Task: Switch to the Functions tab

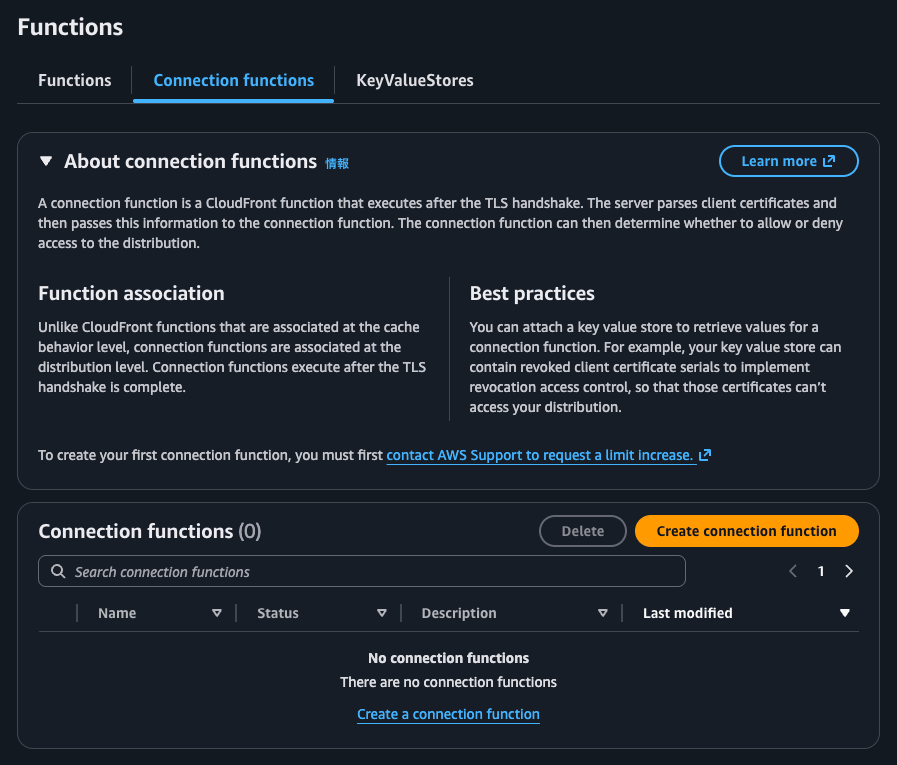Action: [x=73, y=80]
